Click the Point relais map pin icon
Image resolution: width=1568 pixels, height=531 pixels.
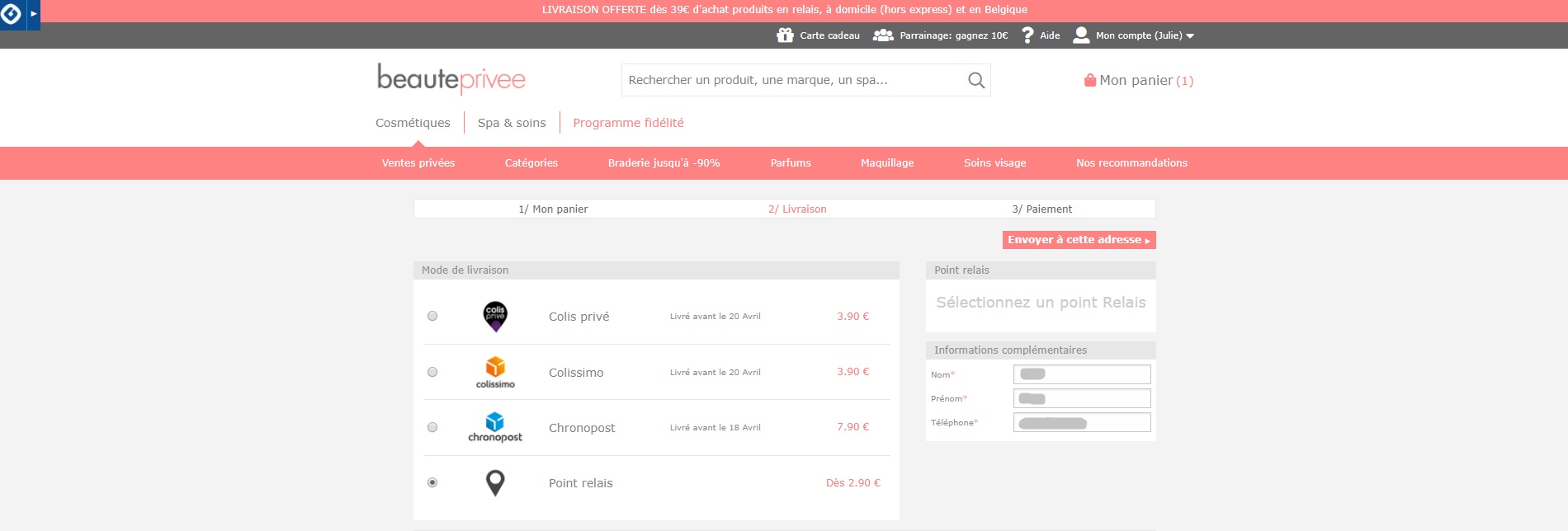(x=495, y=482)
